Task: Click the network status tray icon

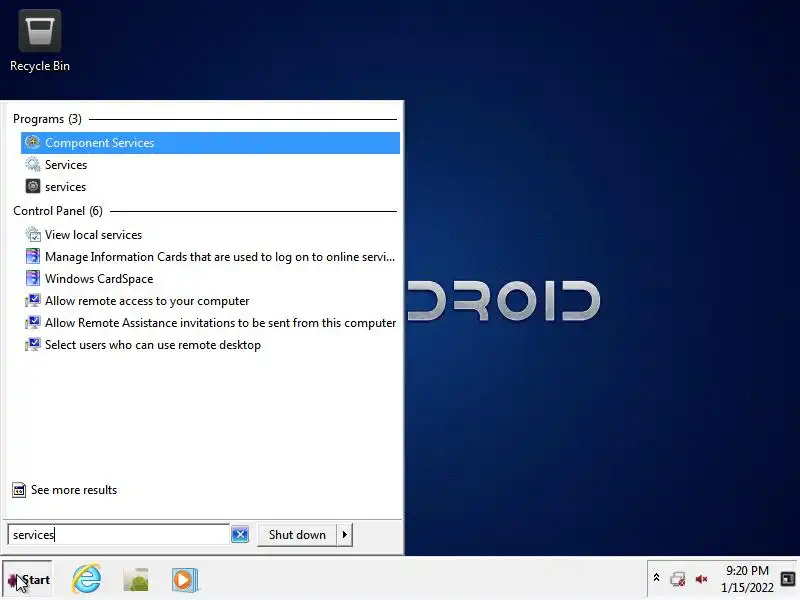Action: point(678,579)
